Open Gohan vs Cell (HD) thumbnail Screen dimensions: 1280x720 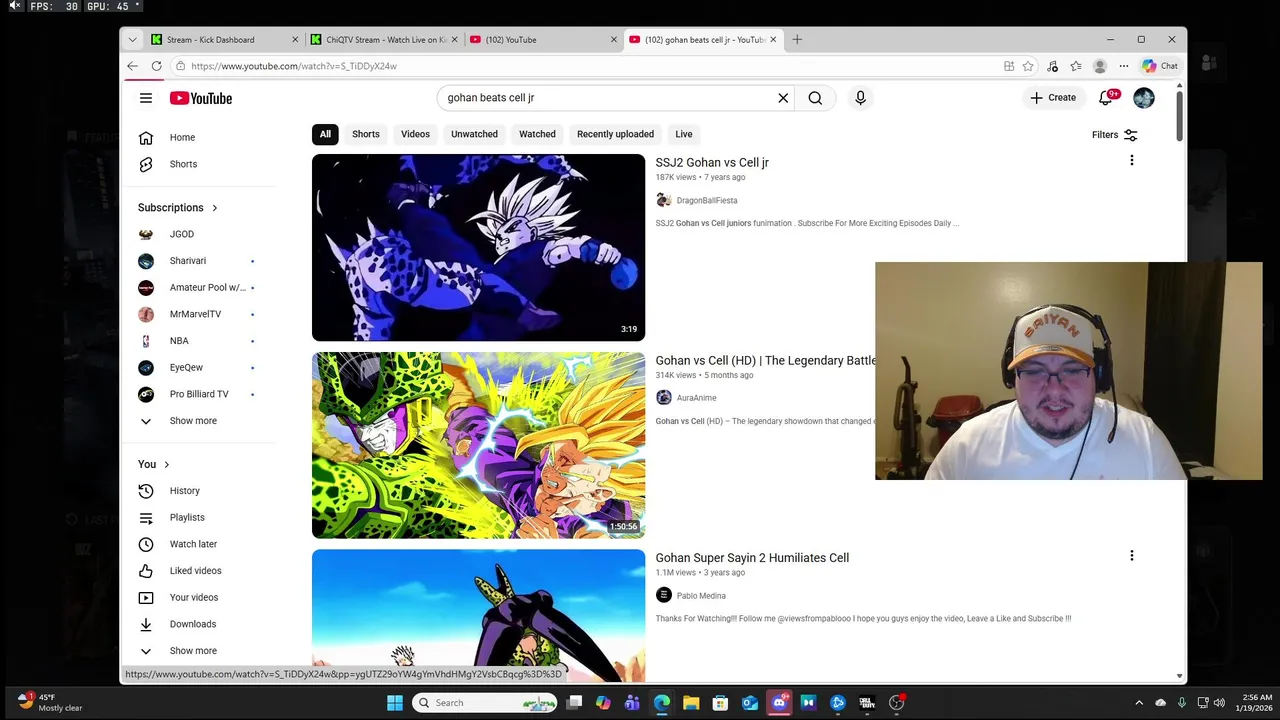coord(478,445)
